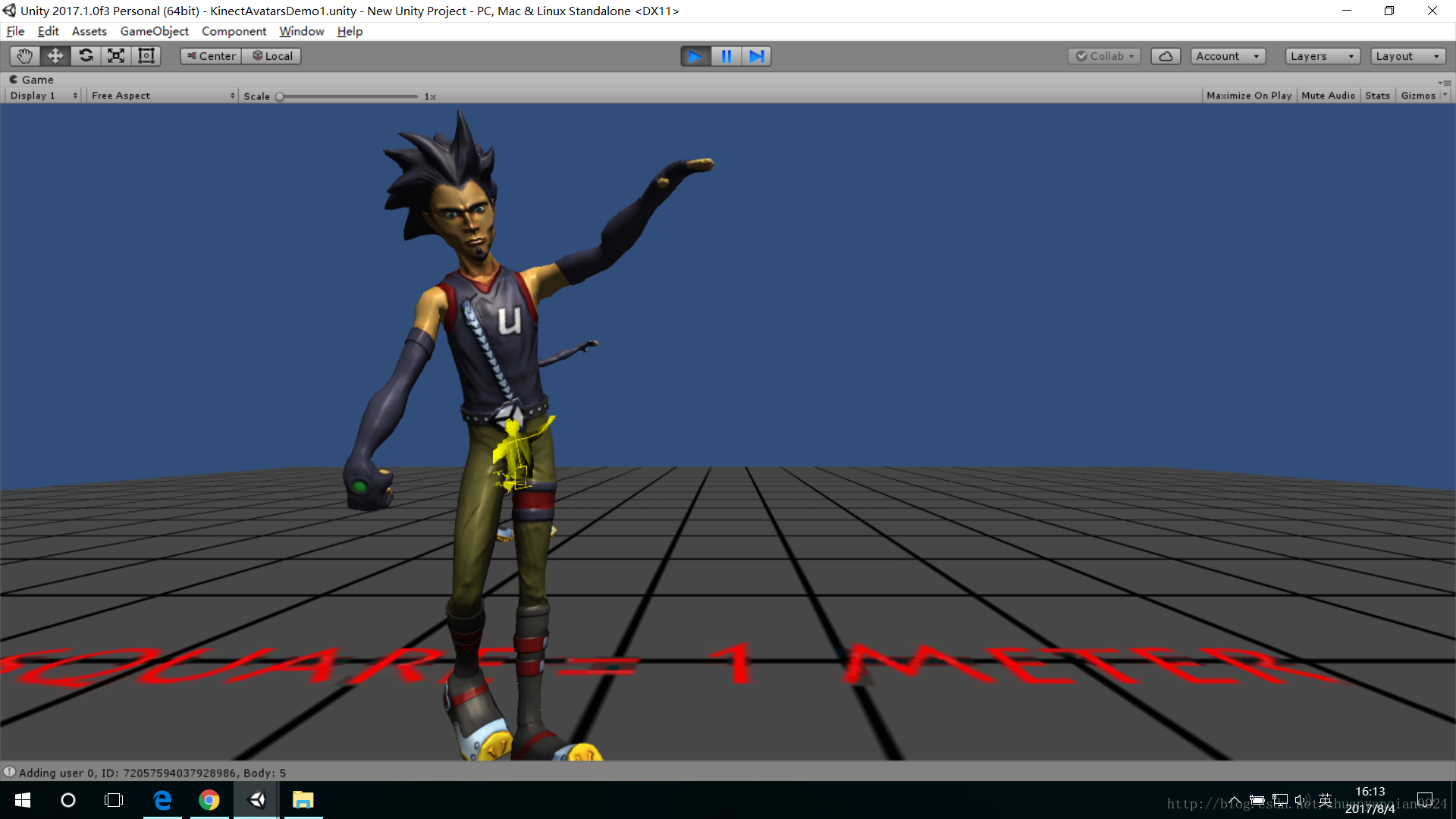
Task: Open the Layers dropdown menu
Action: click(1320, 55)
